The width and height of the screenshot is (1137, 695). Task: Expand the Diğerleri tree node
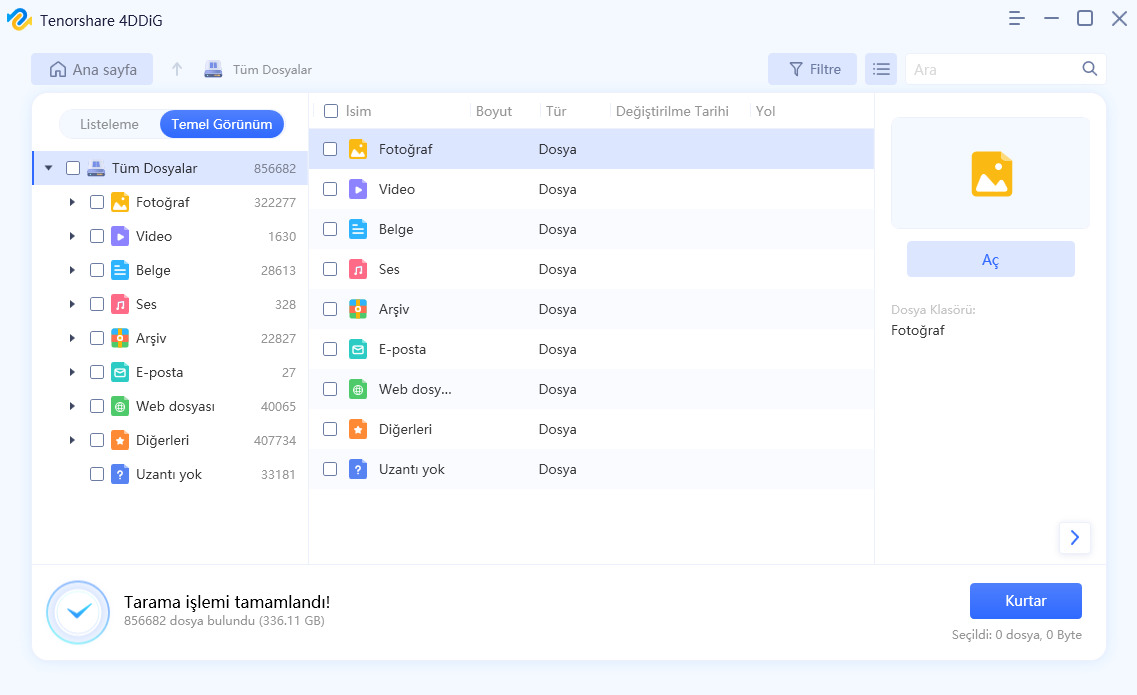point(72,440)
